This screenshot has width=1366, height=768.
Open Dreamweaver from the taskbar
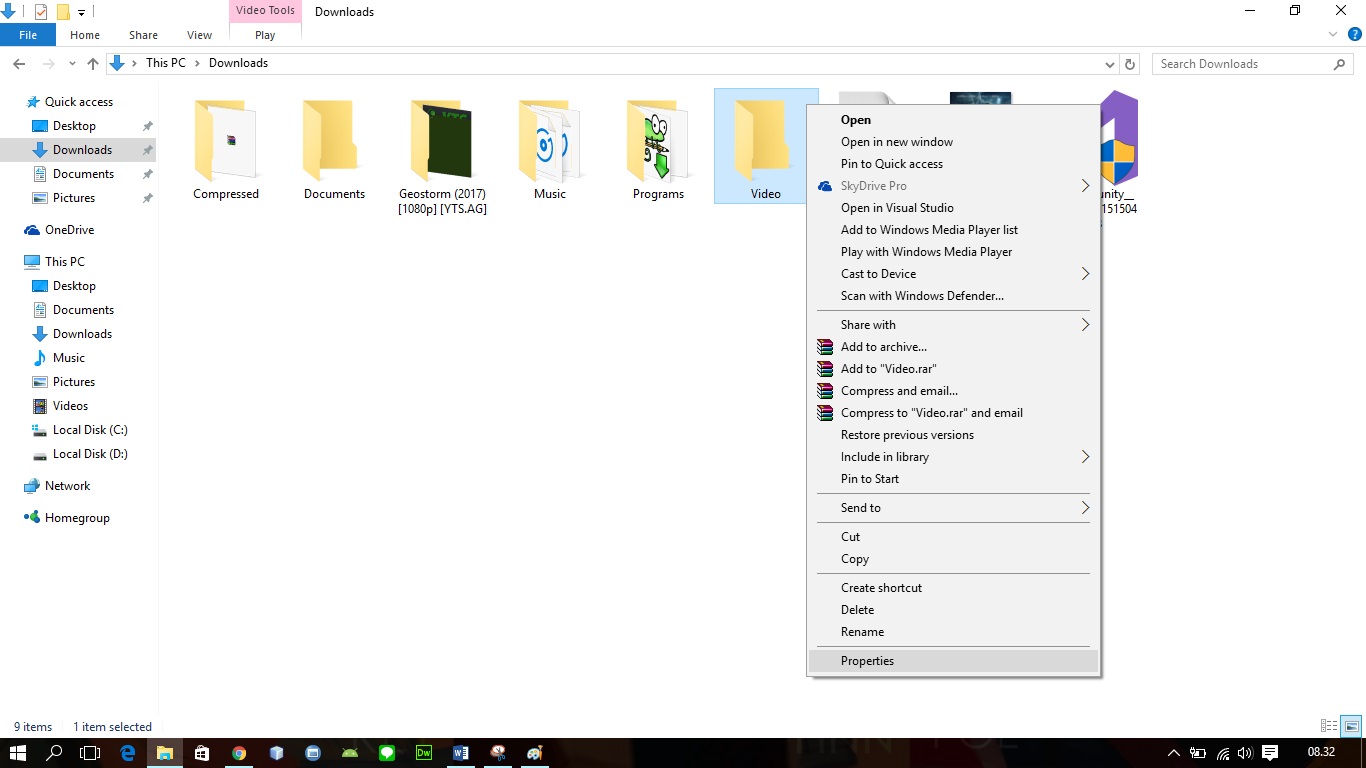click(x=424, y=753)
